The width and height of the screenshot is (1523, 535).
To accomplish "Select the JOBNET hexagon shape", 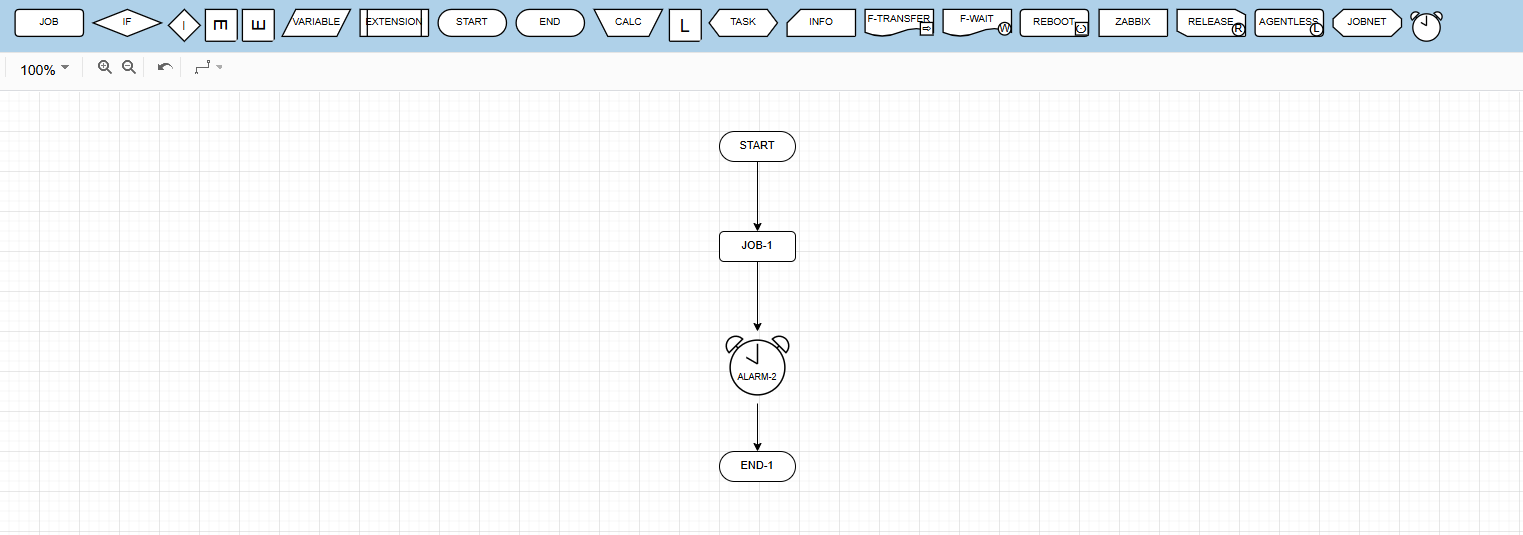I will click(1367, 22).
